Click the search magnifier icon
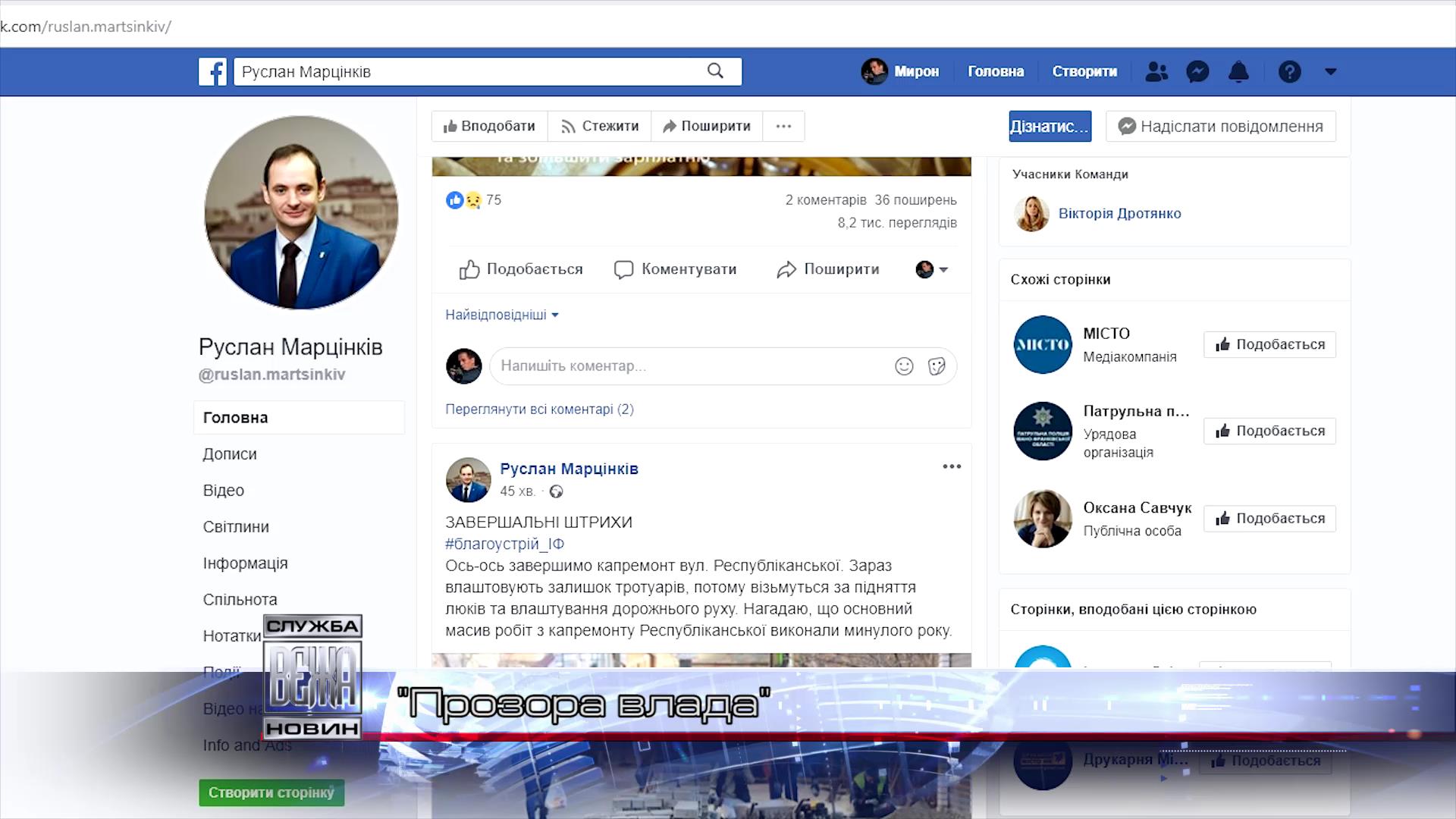Viewport: 1456px width, 819px height. coord(715,71)
